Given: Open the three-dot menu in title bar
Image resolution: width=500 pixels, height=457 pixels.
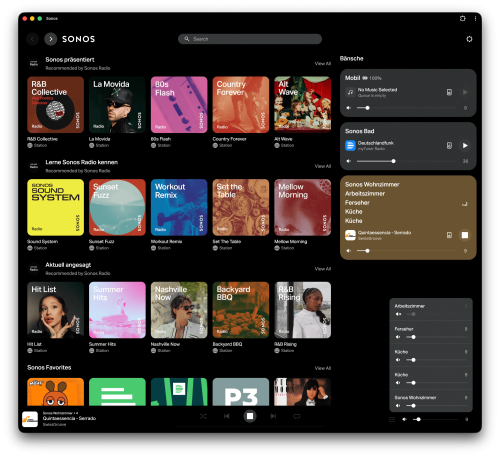Looking at the screenshot, I should [475, 18].
